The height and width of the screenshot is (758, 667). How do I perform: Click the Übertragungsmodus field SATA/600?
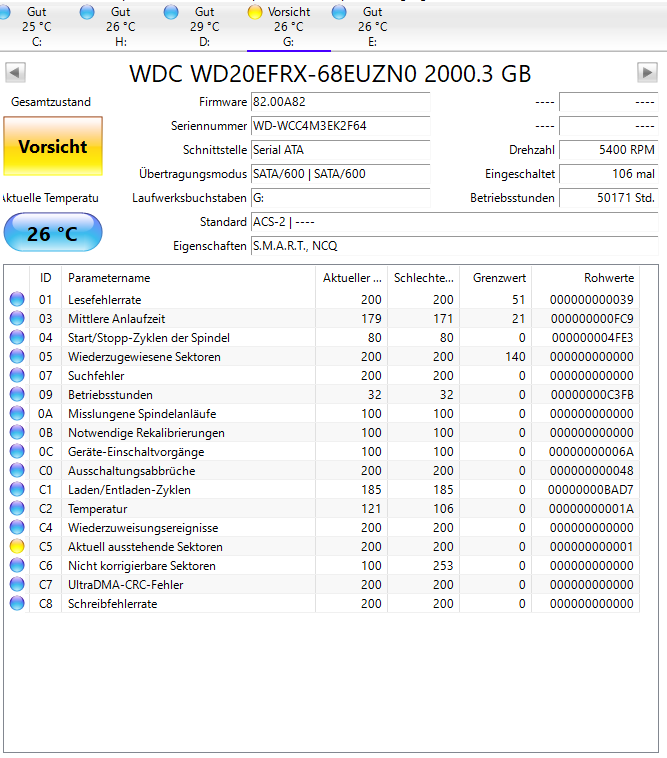click(340, 174)
